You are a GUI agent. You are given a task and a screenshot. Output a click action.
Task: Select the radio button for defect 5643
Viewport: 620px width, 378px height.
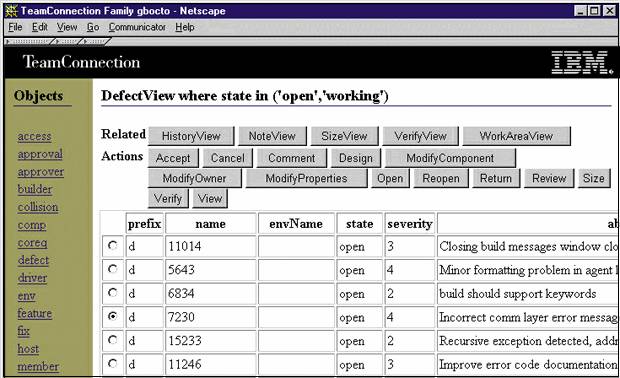(x=113, y=269)
